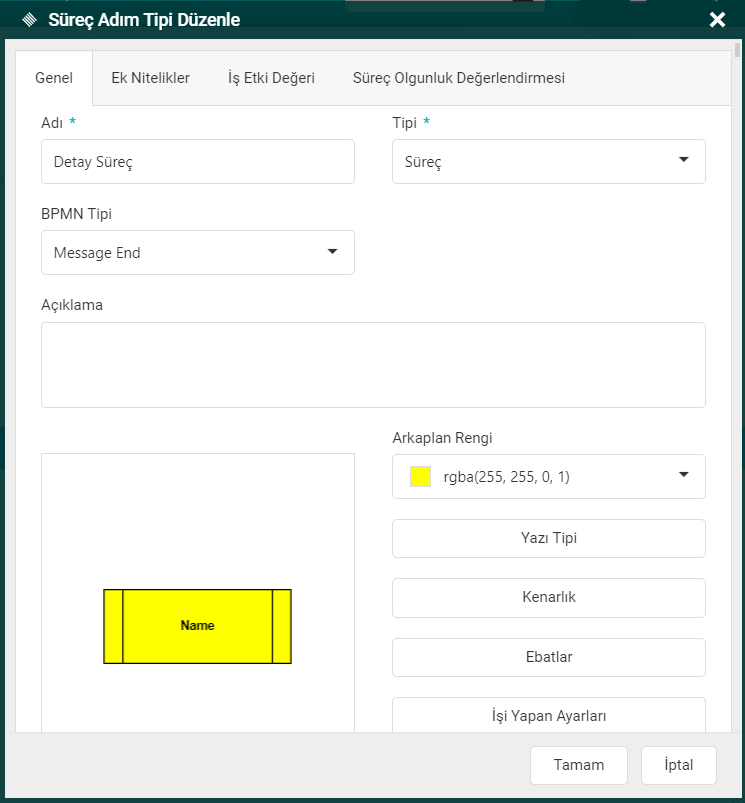745x803 pixels.
Task: Select the Süreç Olgunluk Değerlendirmesi tab
Action: point(458,78)
